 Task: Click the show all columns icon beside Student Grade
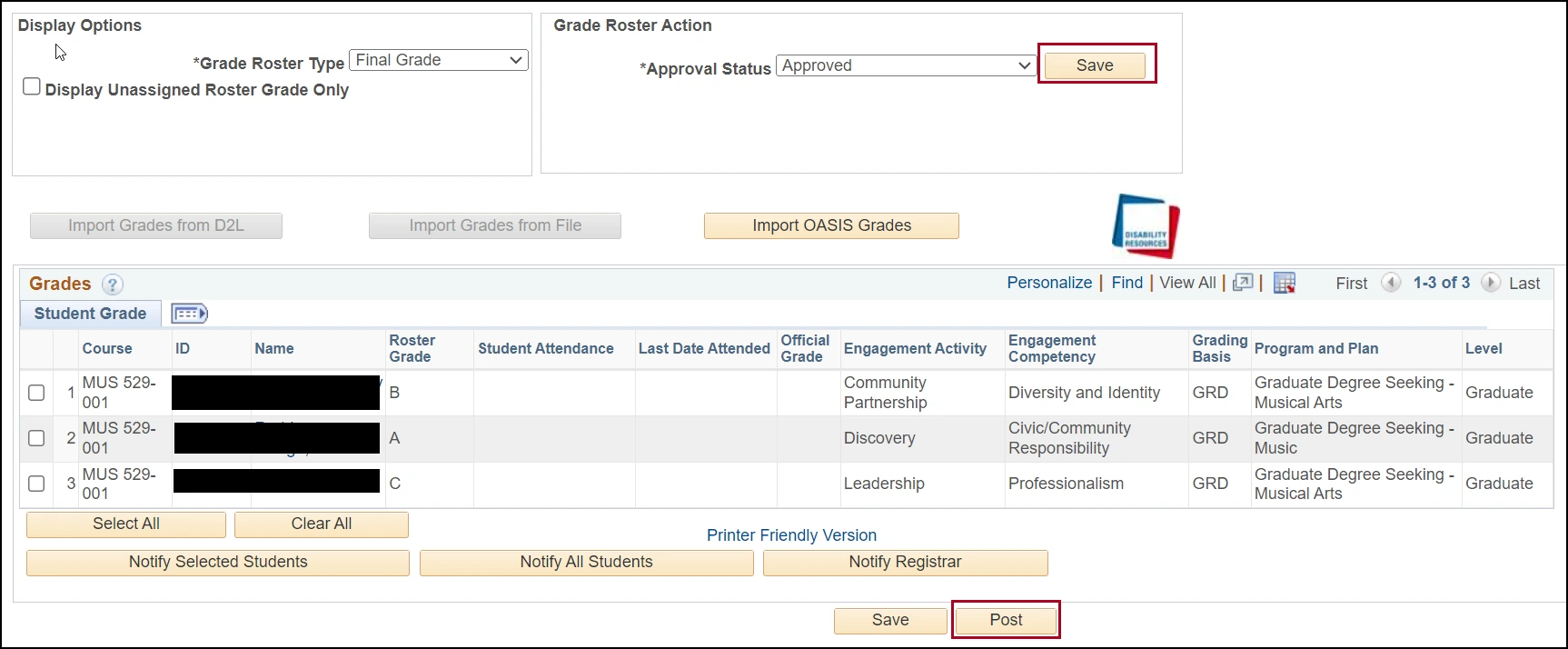pyautogui.click(x=189, y=314)
